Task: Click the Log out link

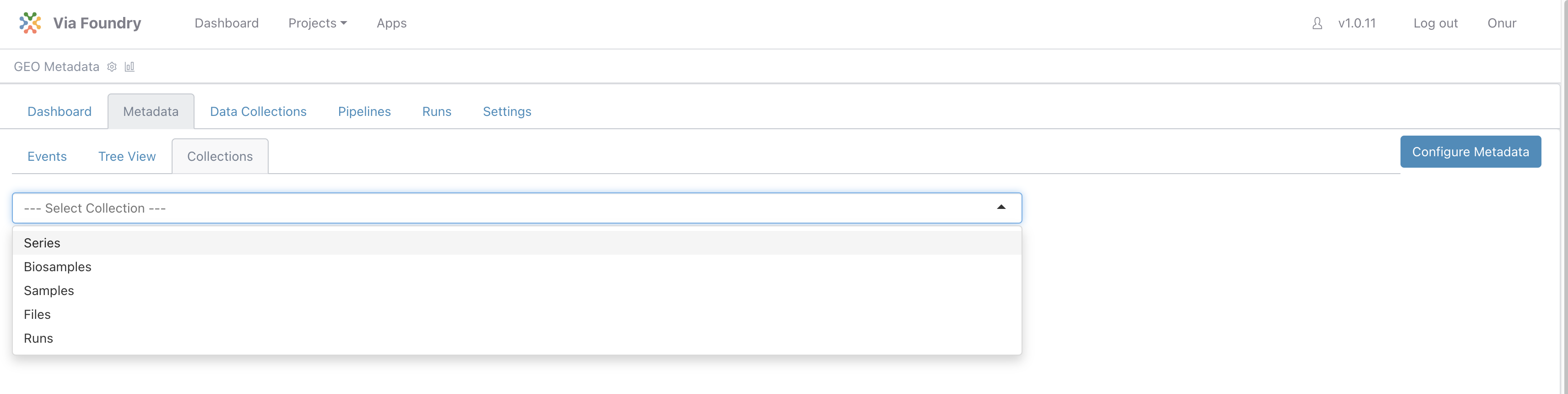Action: click(1435, 23)
